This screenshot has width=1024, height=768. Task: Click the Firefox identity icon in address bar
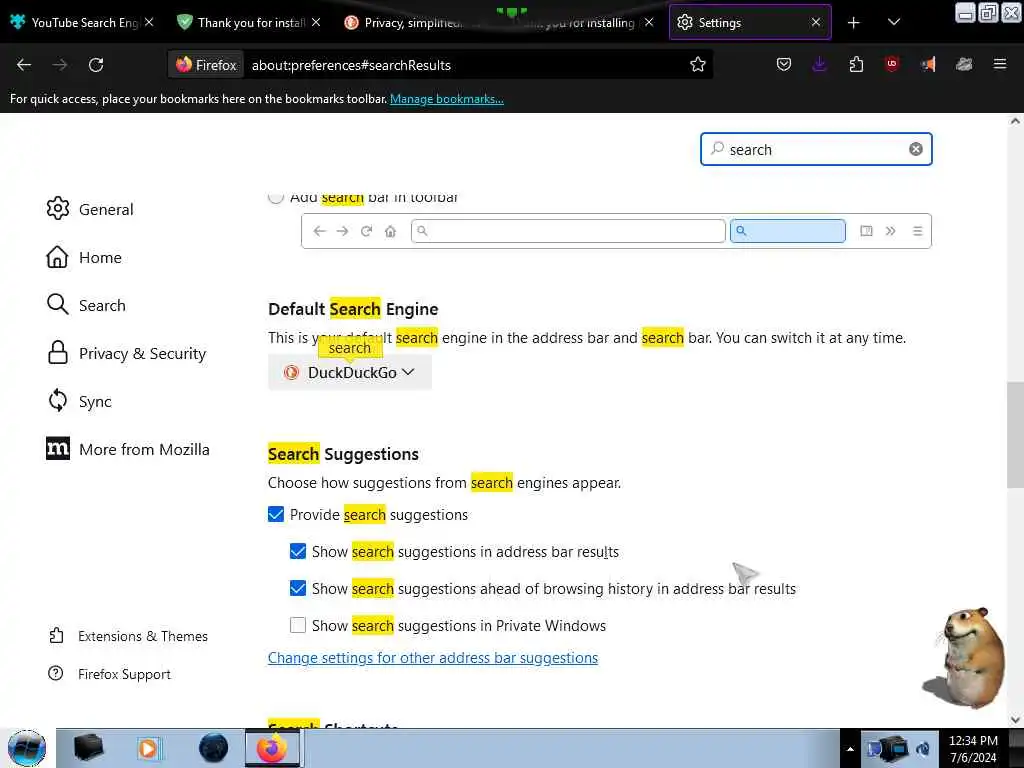206,65
